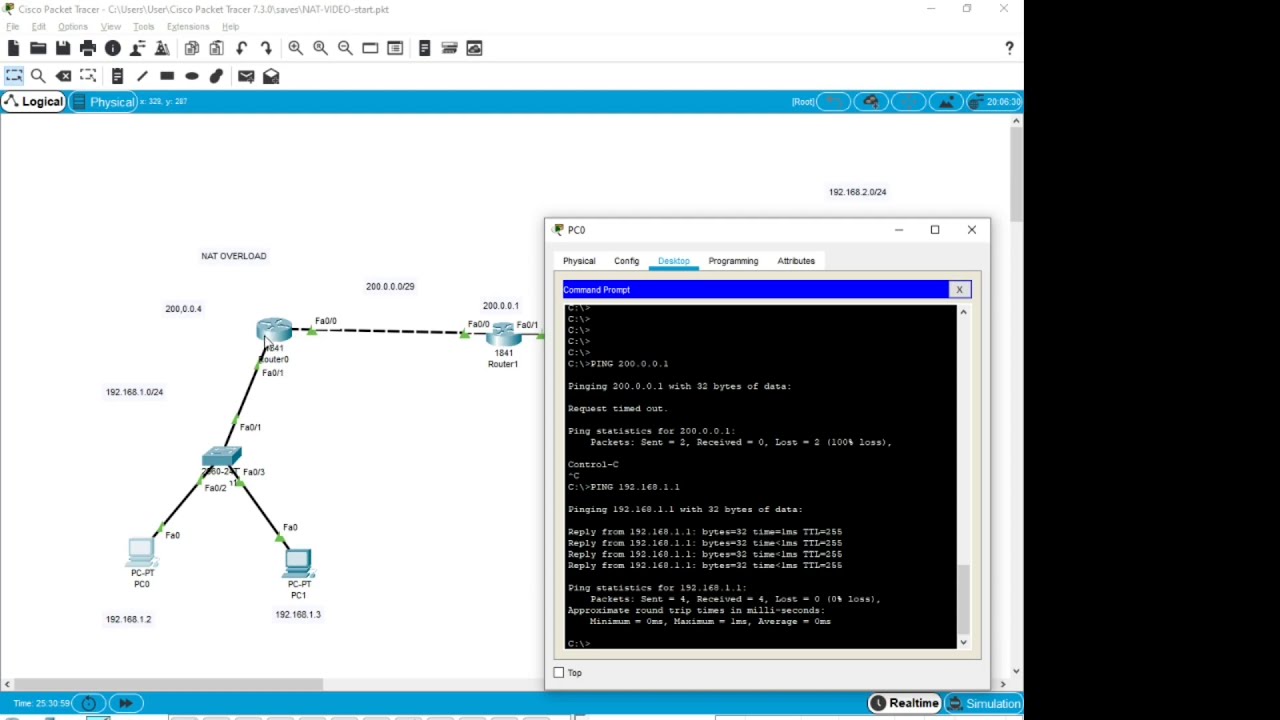The height and width of the screenshot is (720, 1280).
Task: Save the network with the floppy icon
Action: point(63,48)
